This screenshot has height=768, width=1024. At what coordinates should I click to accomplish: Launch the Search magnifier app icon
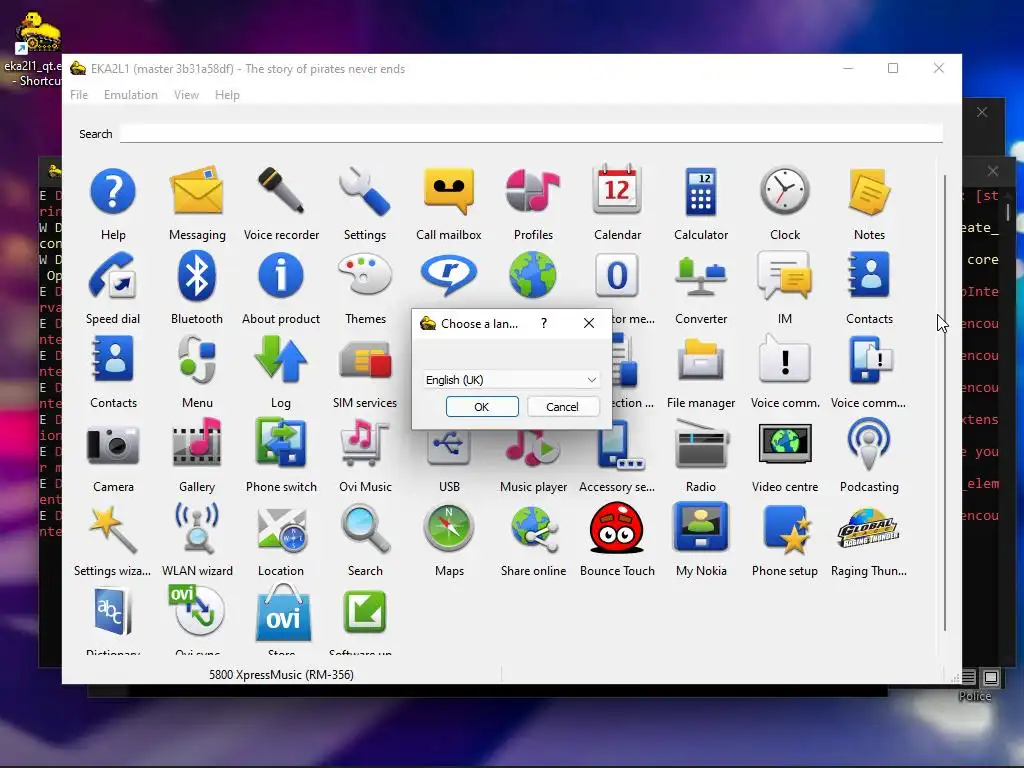[x=364, y=528]
